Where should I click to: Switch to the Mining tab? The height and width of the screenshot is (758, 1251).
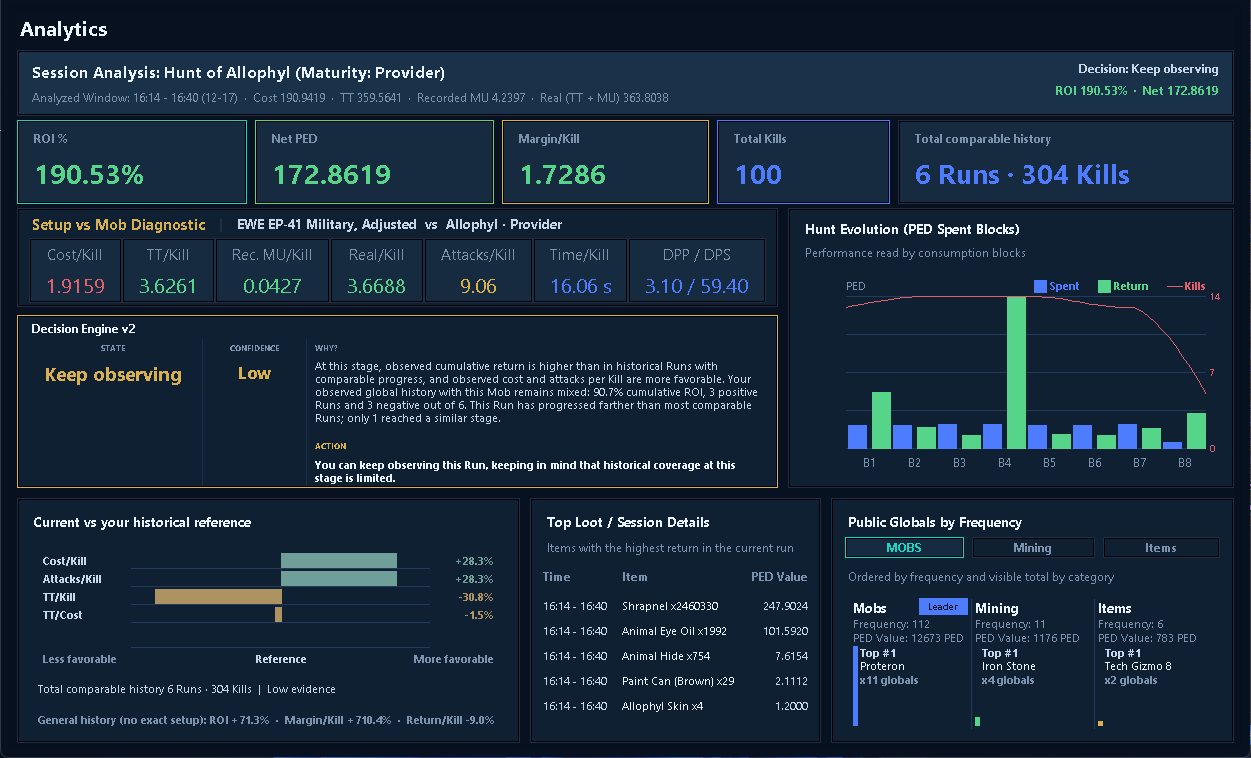tap(1032, 548)
